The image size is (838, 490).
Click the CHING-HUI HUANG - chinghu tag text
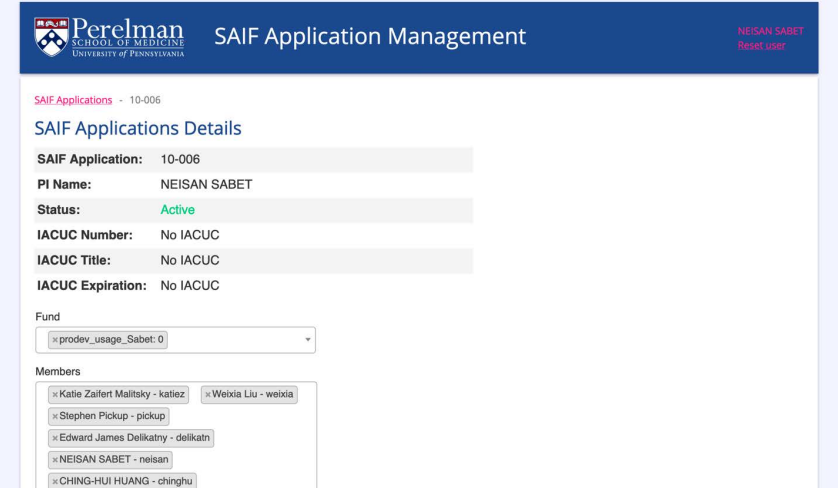pos(126,481)
